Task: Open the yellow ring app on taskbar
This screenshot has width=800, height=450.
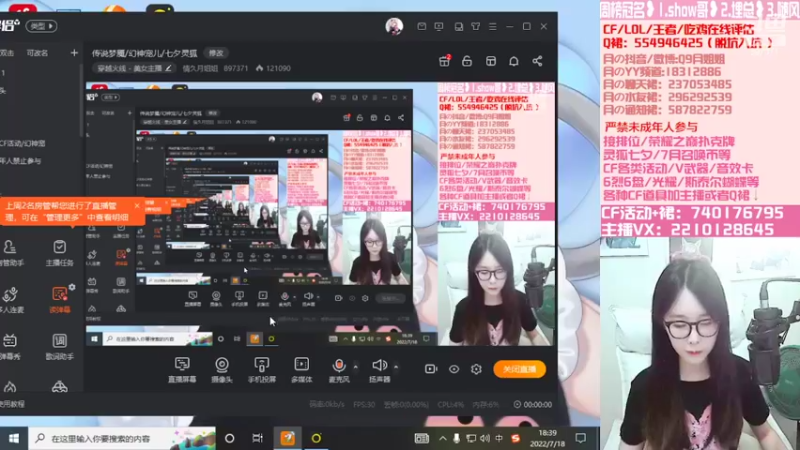Action: (x=316, y=438)
